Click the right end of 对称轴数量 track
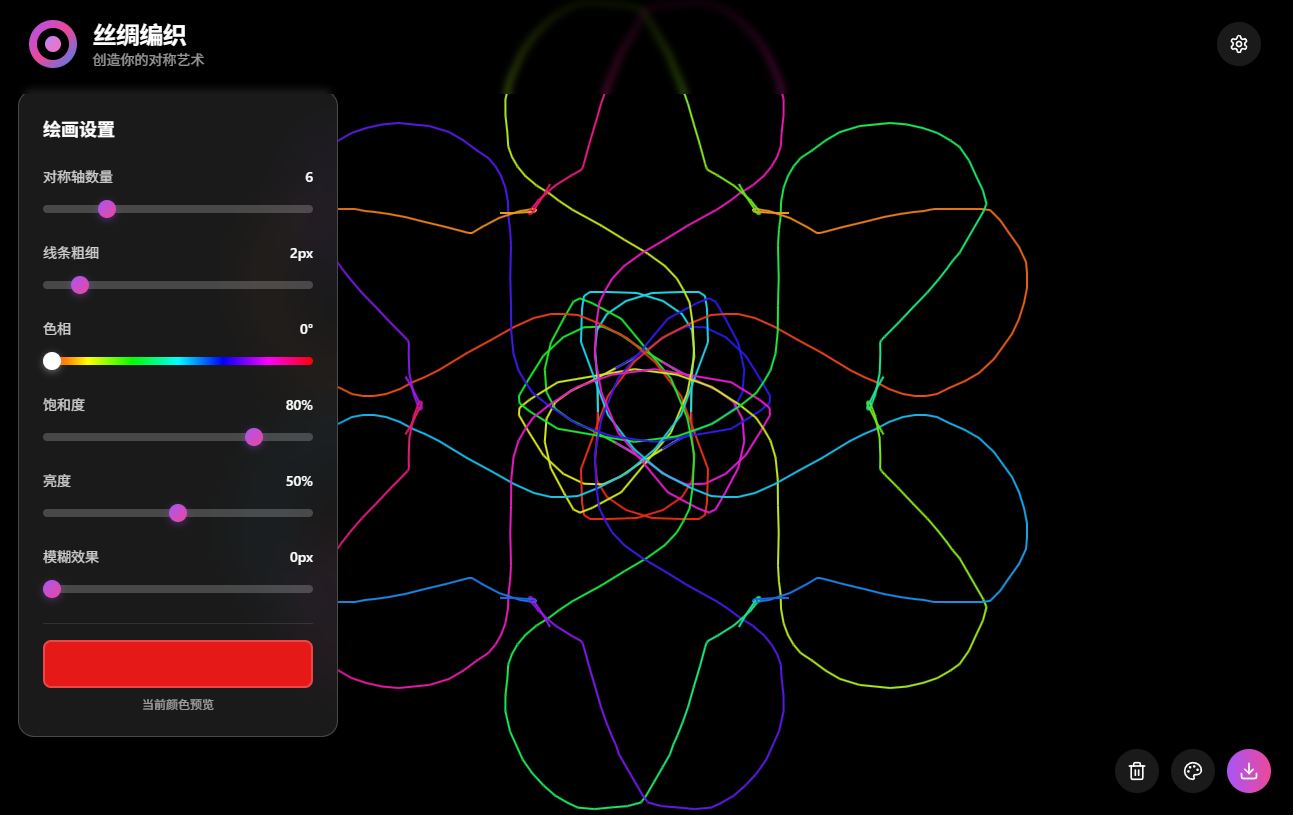Image resolution: width=1293 pixels, height=815 pixels. pyautogui.click(x=309, y=209)
